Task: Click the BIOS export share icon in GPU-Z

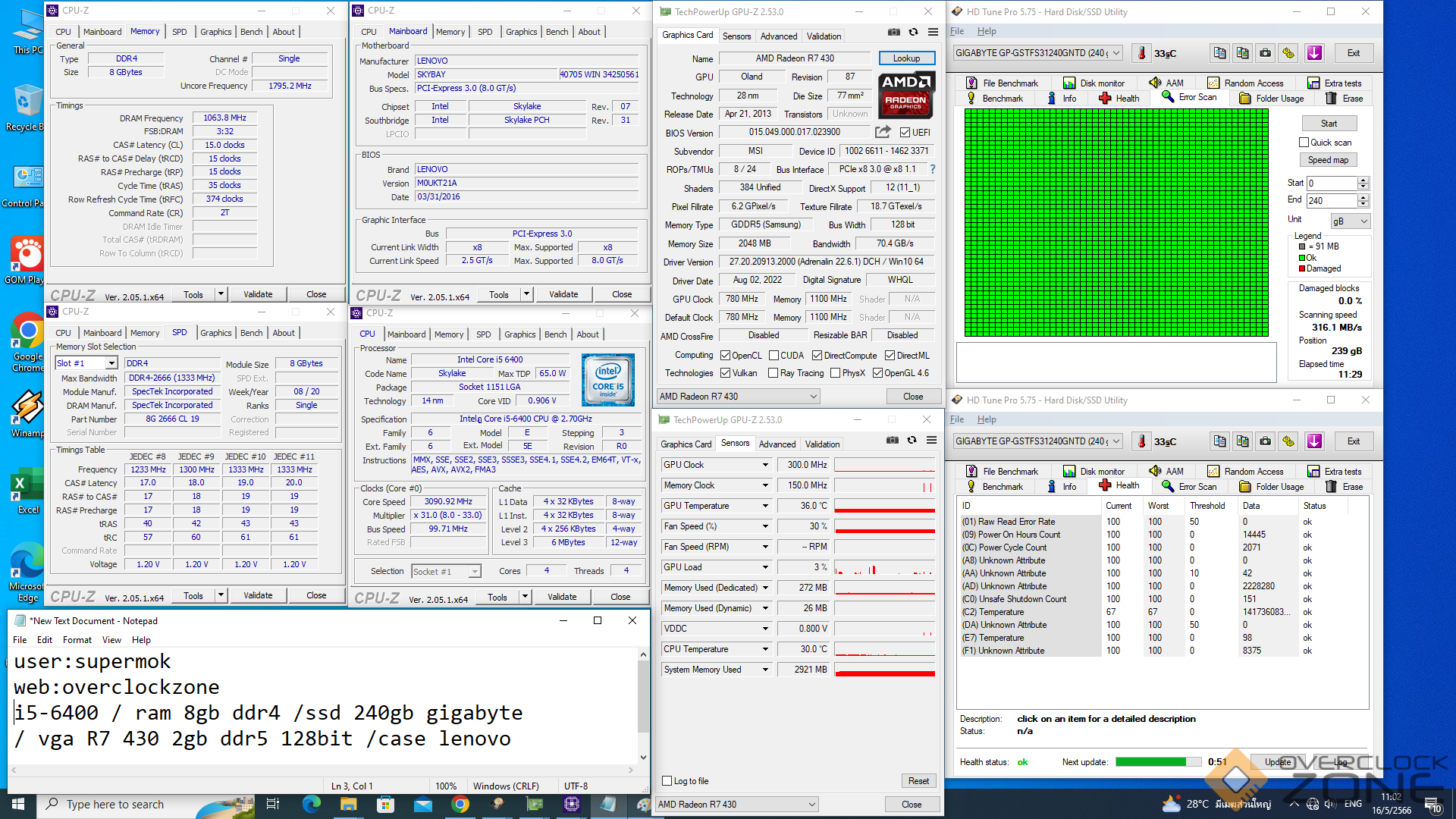Action: point(882,132)
